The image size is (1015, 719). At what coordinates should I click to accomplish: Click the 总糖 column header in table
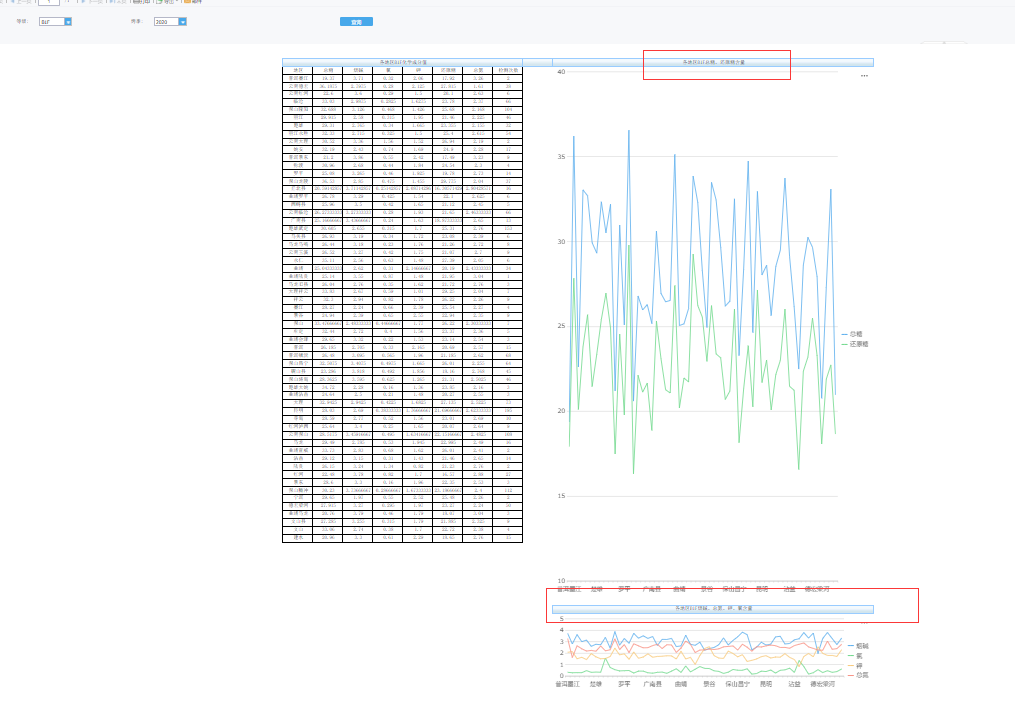click(328, 70)
